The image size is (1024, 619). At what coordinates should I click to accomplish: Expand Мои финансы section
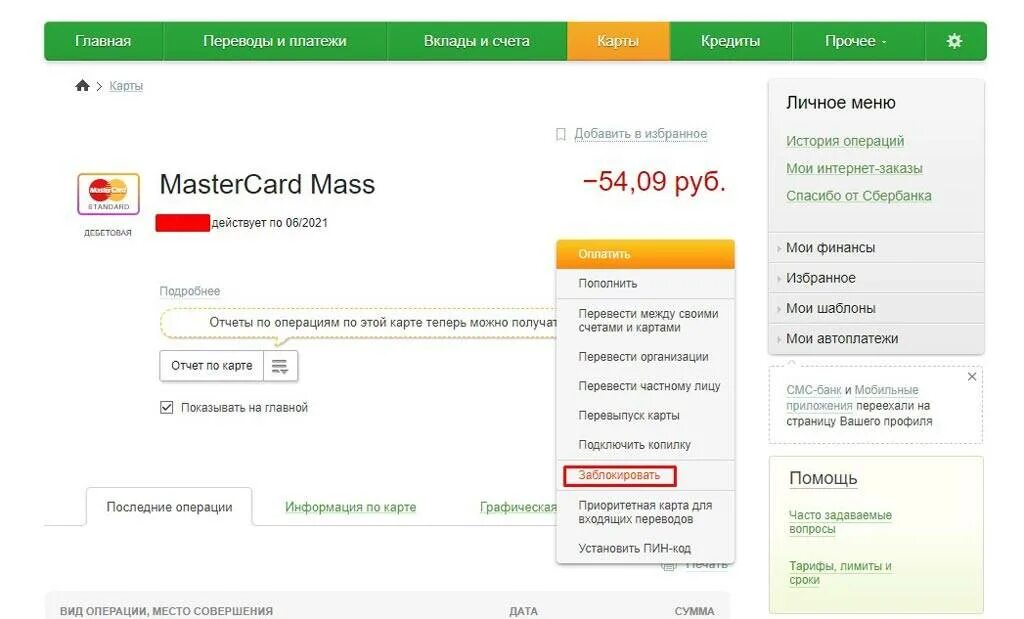point(876,247)
